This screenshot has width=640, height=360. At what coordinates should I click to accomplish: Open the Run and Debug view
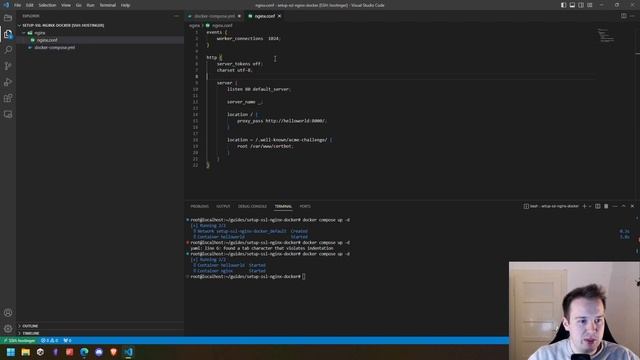pos(8,82)
